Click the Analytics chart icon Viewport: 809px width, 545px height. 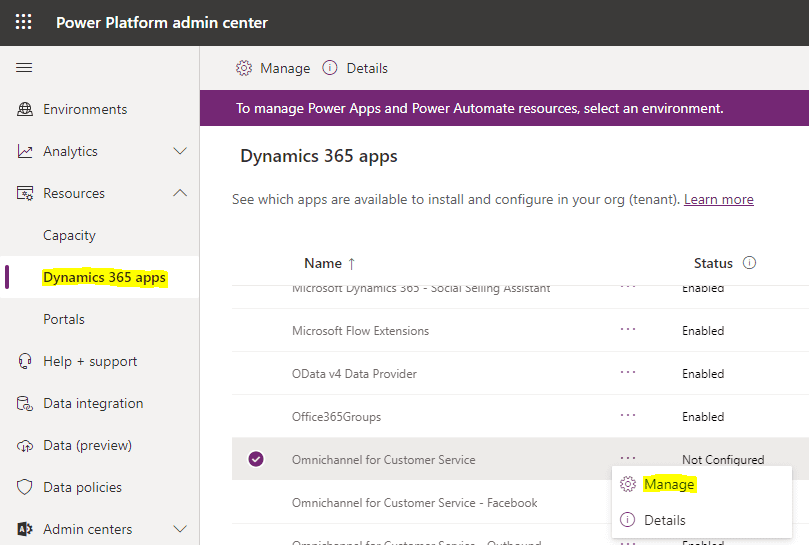coord(25,151)
